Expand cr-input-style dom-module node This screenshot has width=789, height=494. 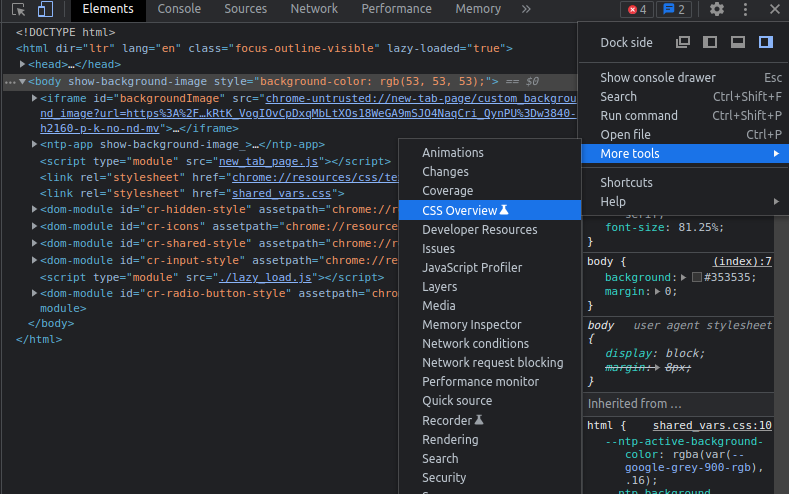coord(34,260)
